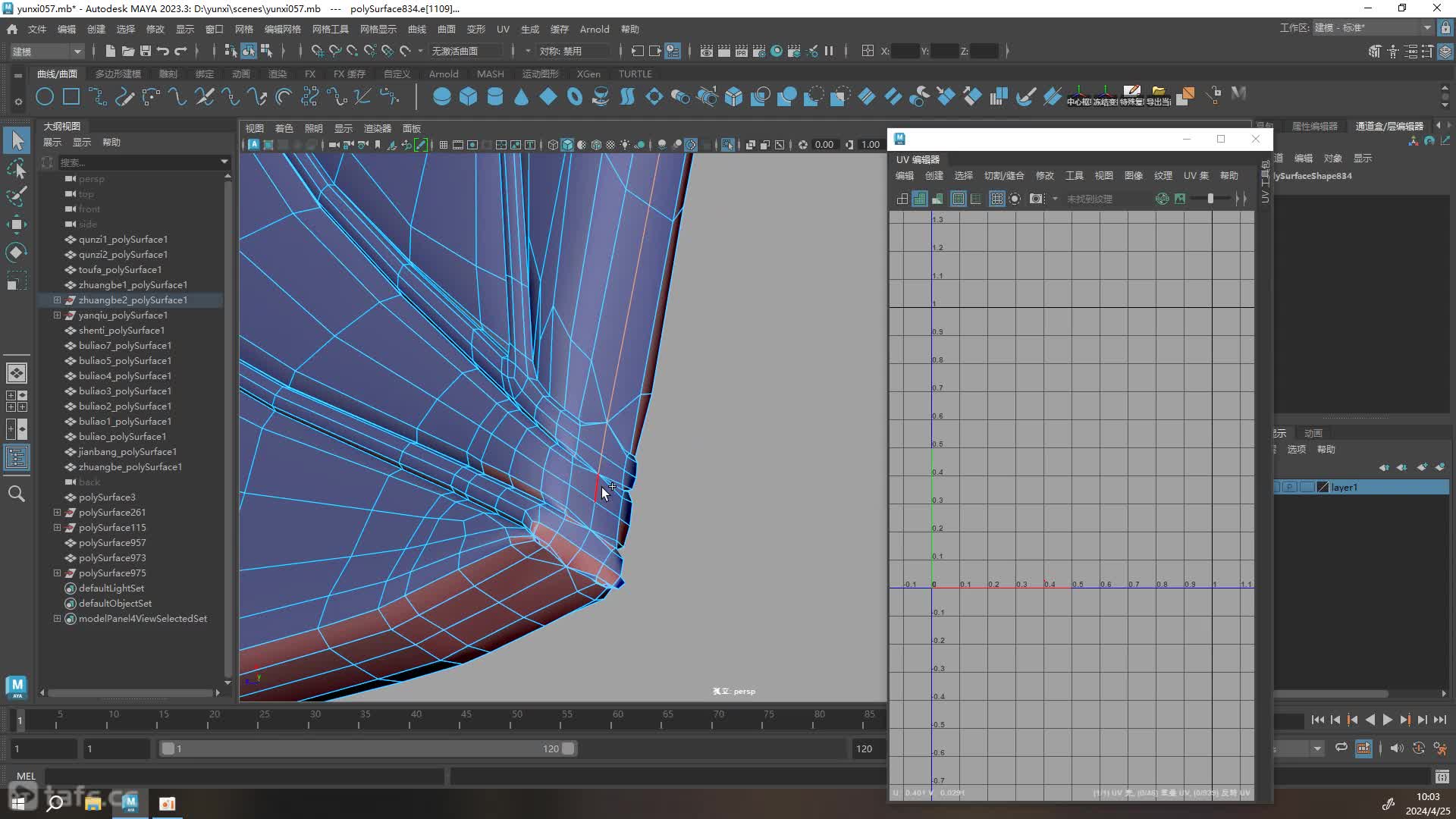
Task: Expand polySurface115 in outliner
Action: (x=57, y=527)
